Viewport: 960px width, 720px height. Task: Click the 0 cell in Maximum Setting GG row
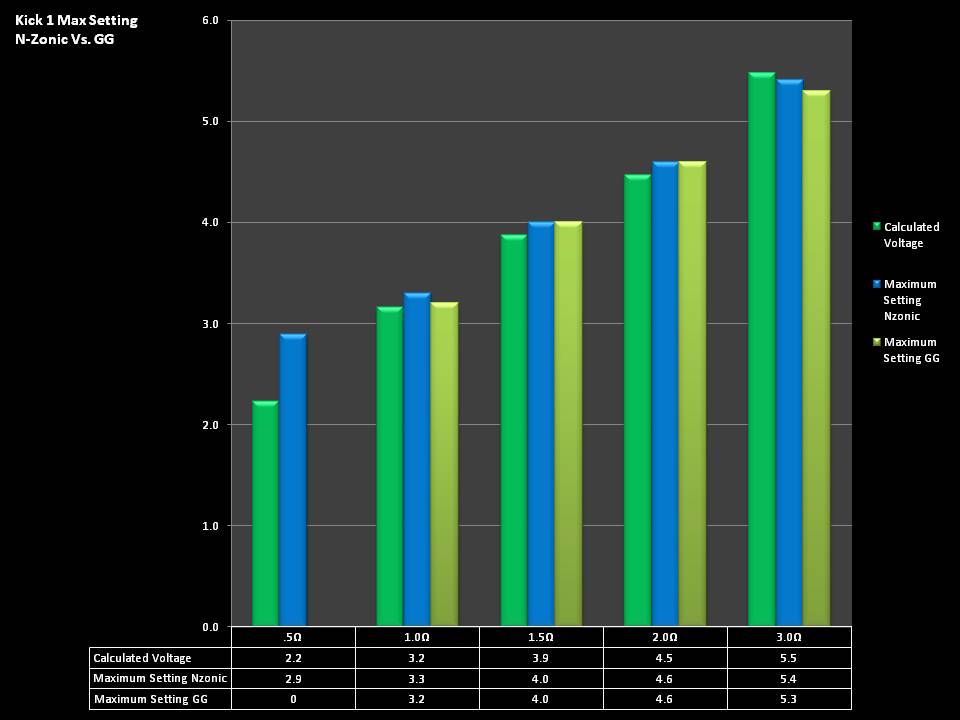pyautogui.click(x=293, y=700)
